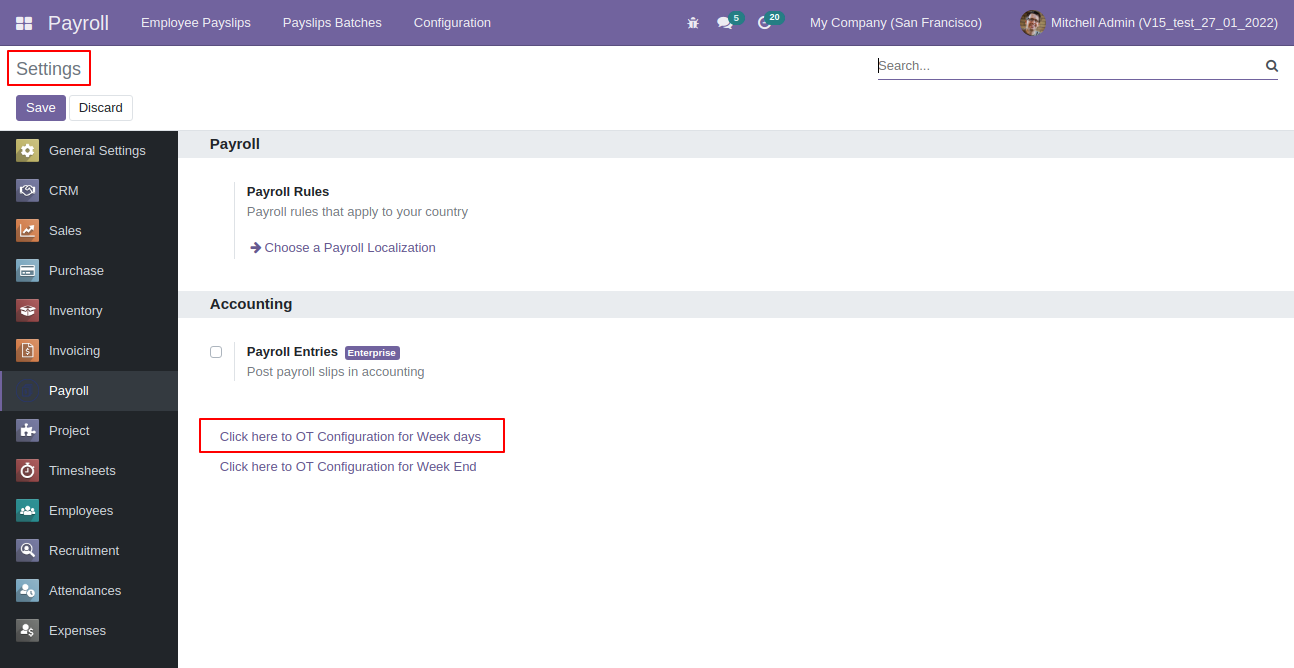Select Purchase settings tab
Image resolution: width=1294 pixels, height=668 pixels.
[89, 271]
